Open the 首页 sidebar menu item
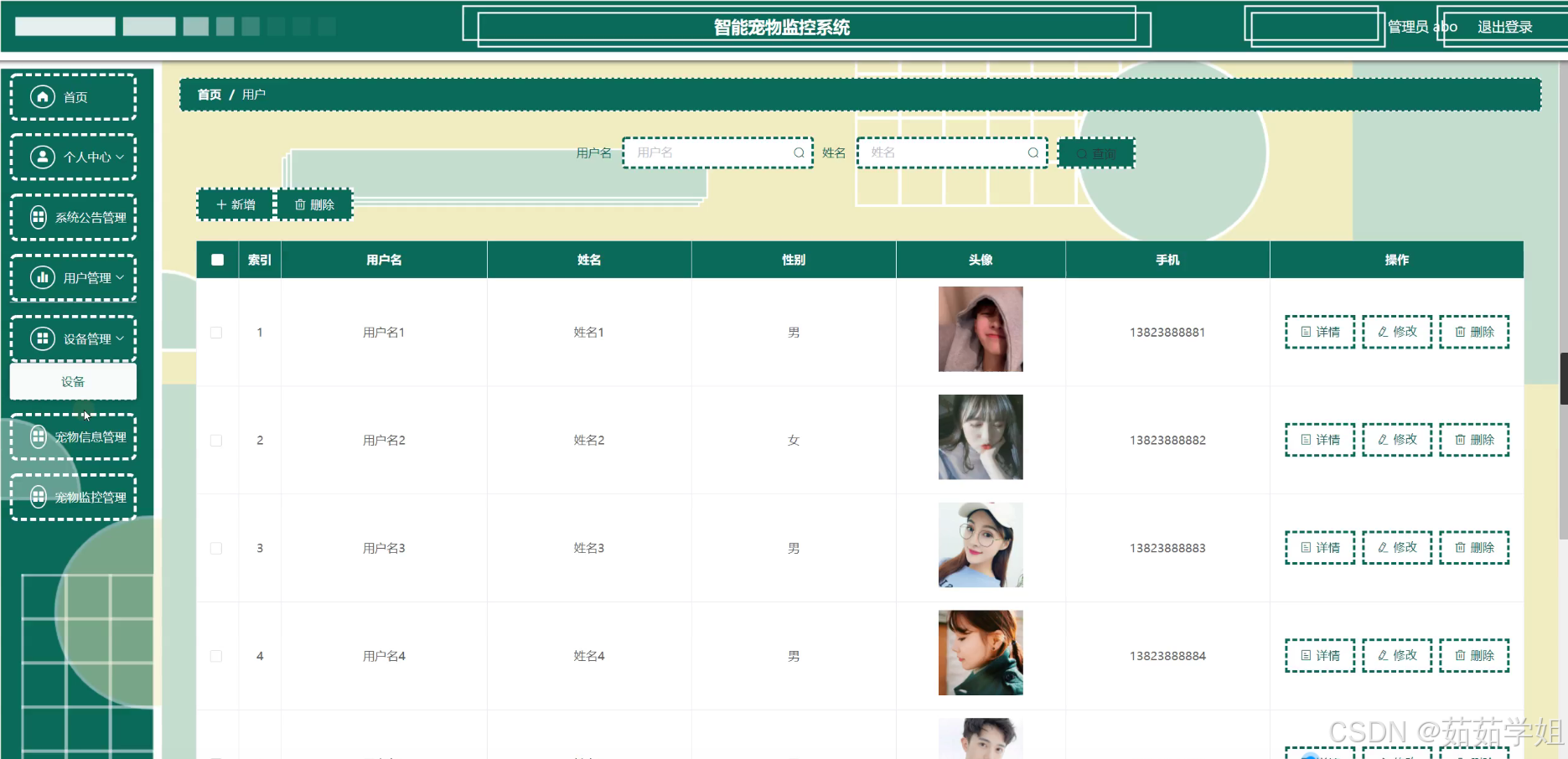This screenshot has width=1568, height=759. click(74, 97)
